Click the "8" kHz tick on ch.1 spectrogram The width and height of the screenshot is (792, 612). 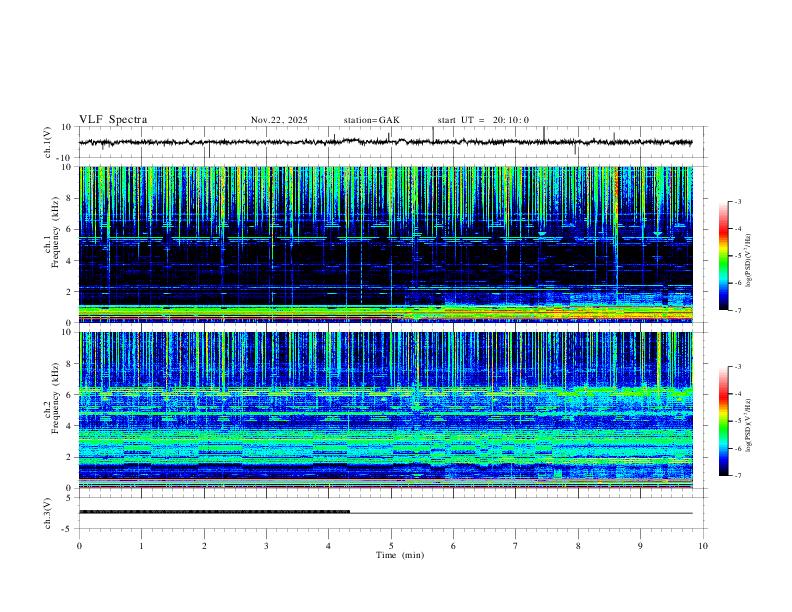(69, 198)
